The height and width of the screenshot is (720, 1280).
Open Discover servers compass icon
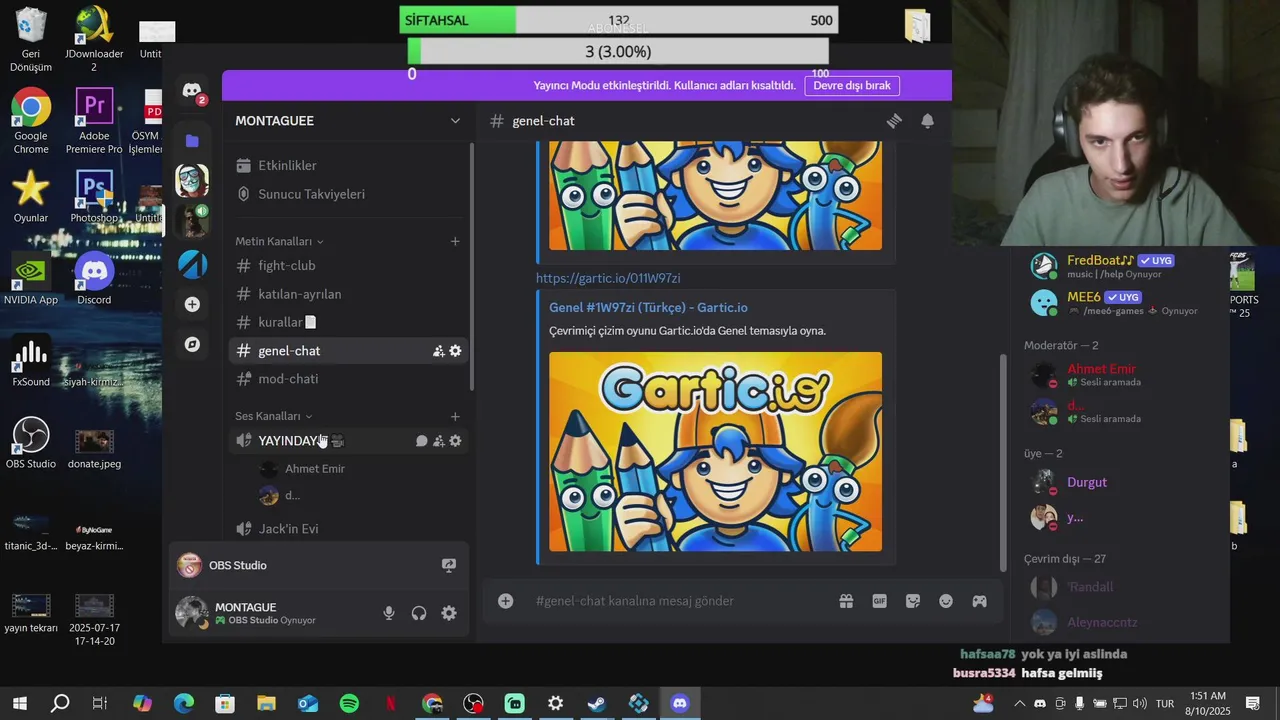click(x=192, y=344)
